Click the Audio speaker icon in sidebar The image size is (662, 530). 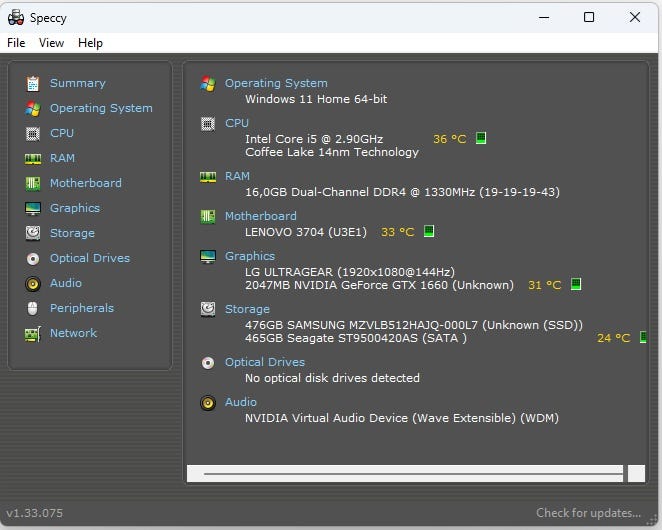click(x=33, y=283)
